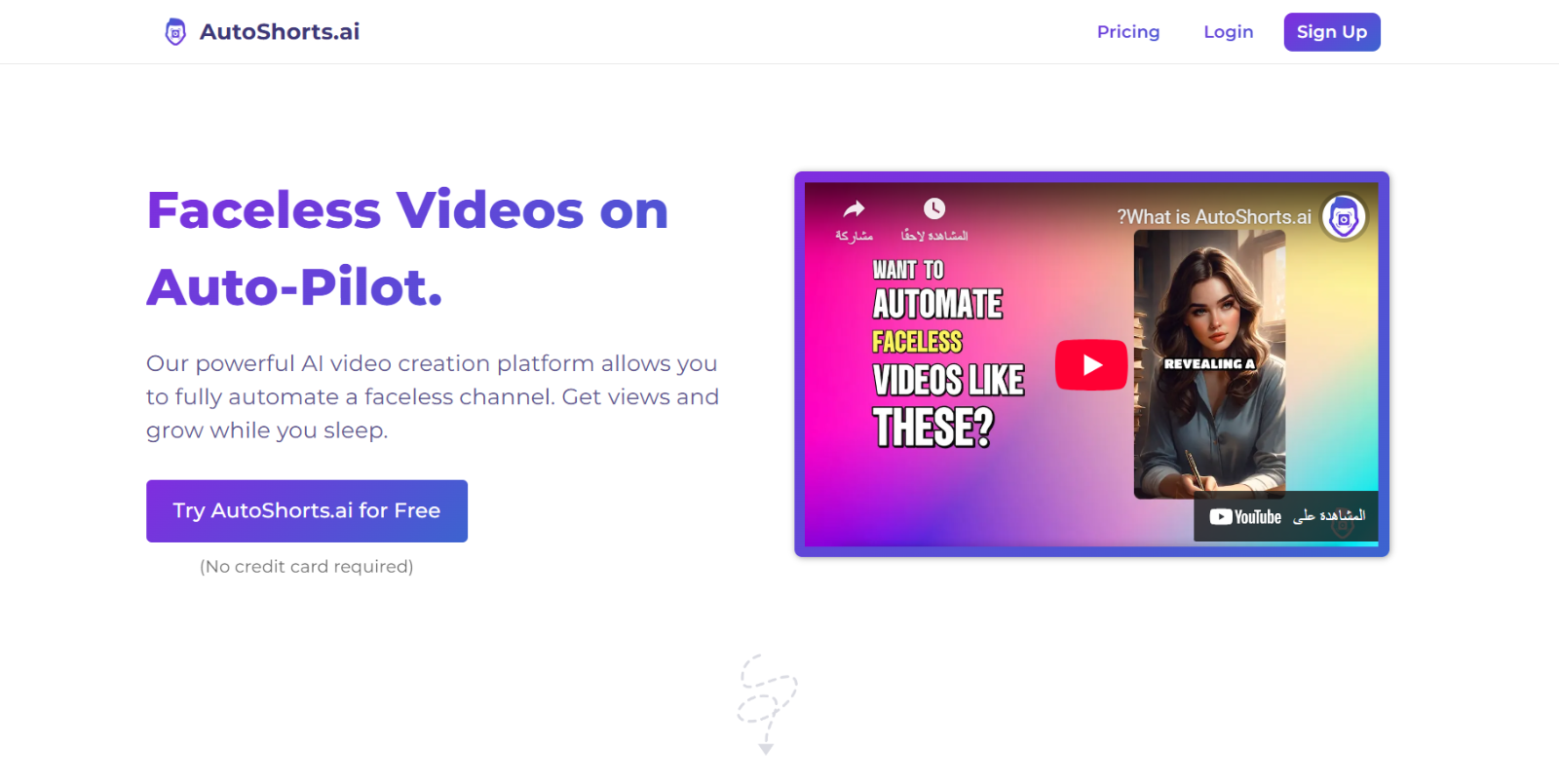Image resolution: width=1559 pixels, height=784 pixels.
Task: Click the Arabic share label under the arrow
Action: click(855, 236)
